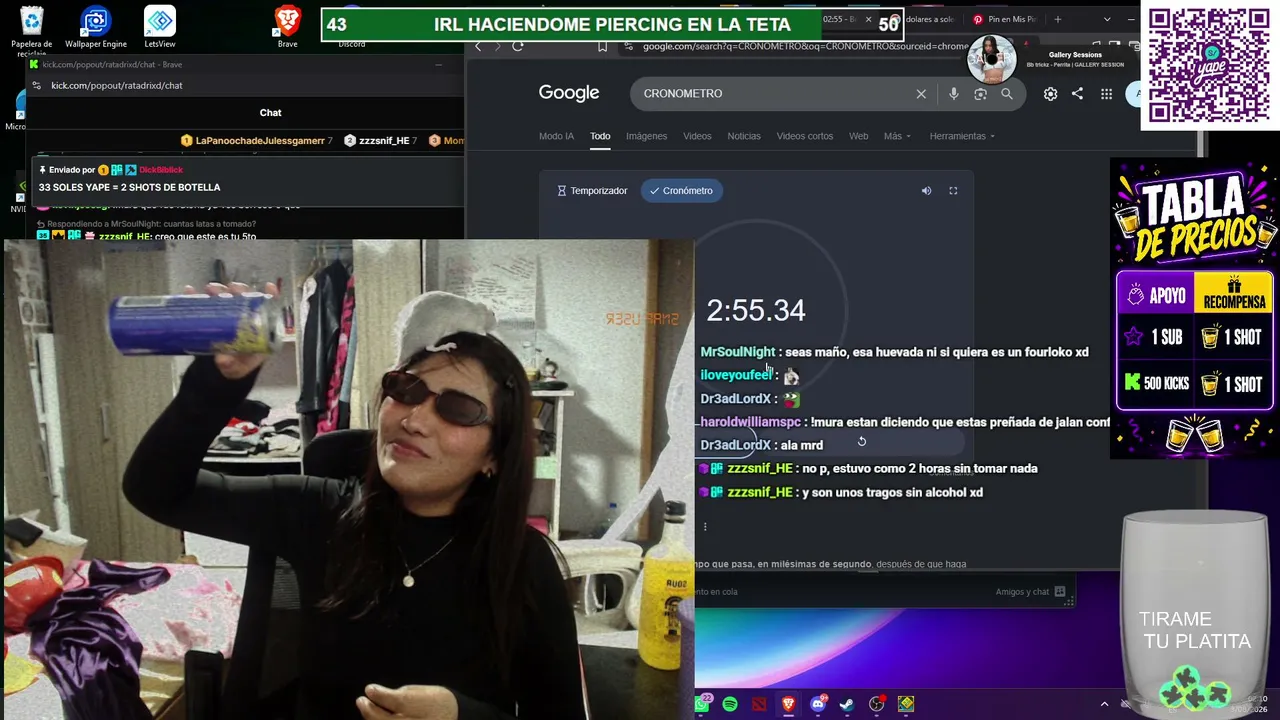Open the Papelera de reciclaje desktop icon
This screenshot has height=720, width=1280.
click(x=32, y=29)
